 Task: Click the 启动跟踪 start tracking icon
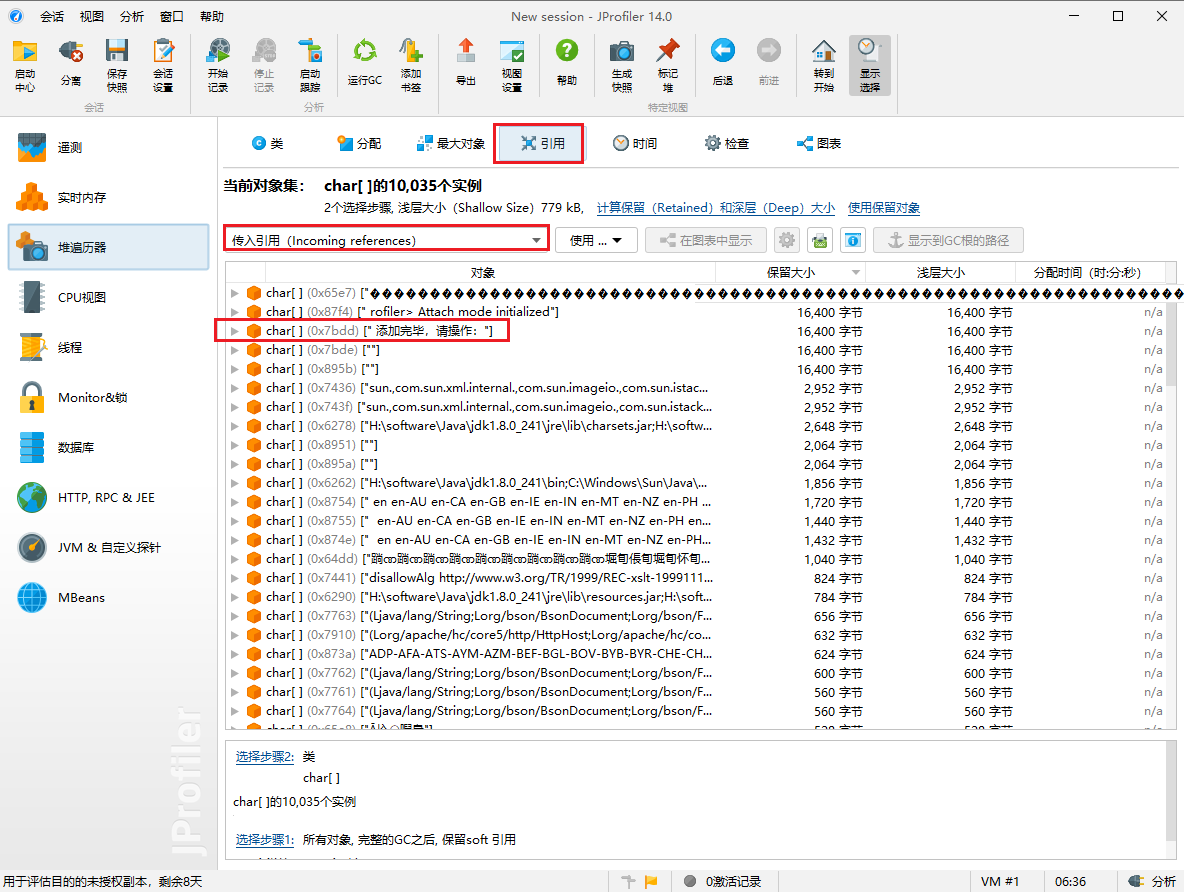pos(310,65)
